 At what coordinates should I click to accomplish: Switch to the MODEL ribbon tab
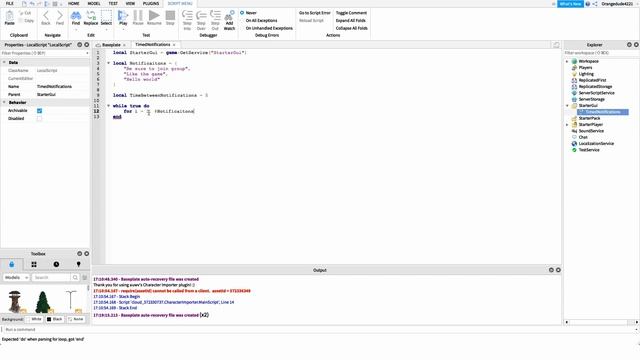[x=94, y=3]
